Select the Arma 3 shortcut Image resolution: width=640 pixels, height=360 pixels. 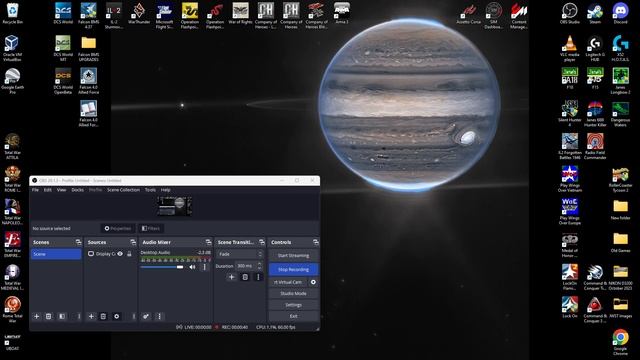tap(342, 13)
